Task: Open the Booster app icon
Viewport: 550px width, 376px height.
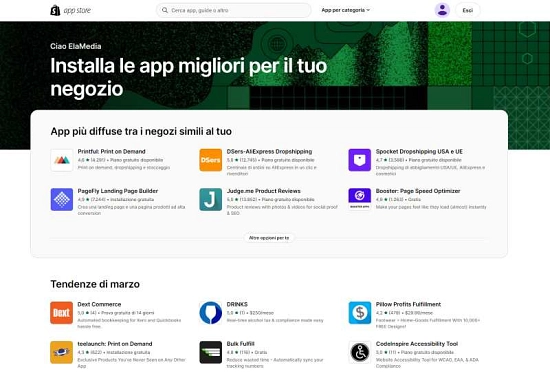Action: (x=360, y=199)
